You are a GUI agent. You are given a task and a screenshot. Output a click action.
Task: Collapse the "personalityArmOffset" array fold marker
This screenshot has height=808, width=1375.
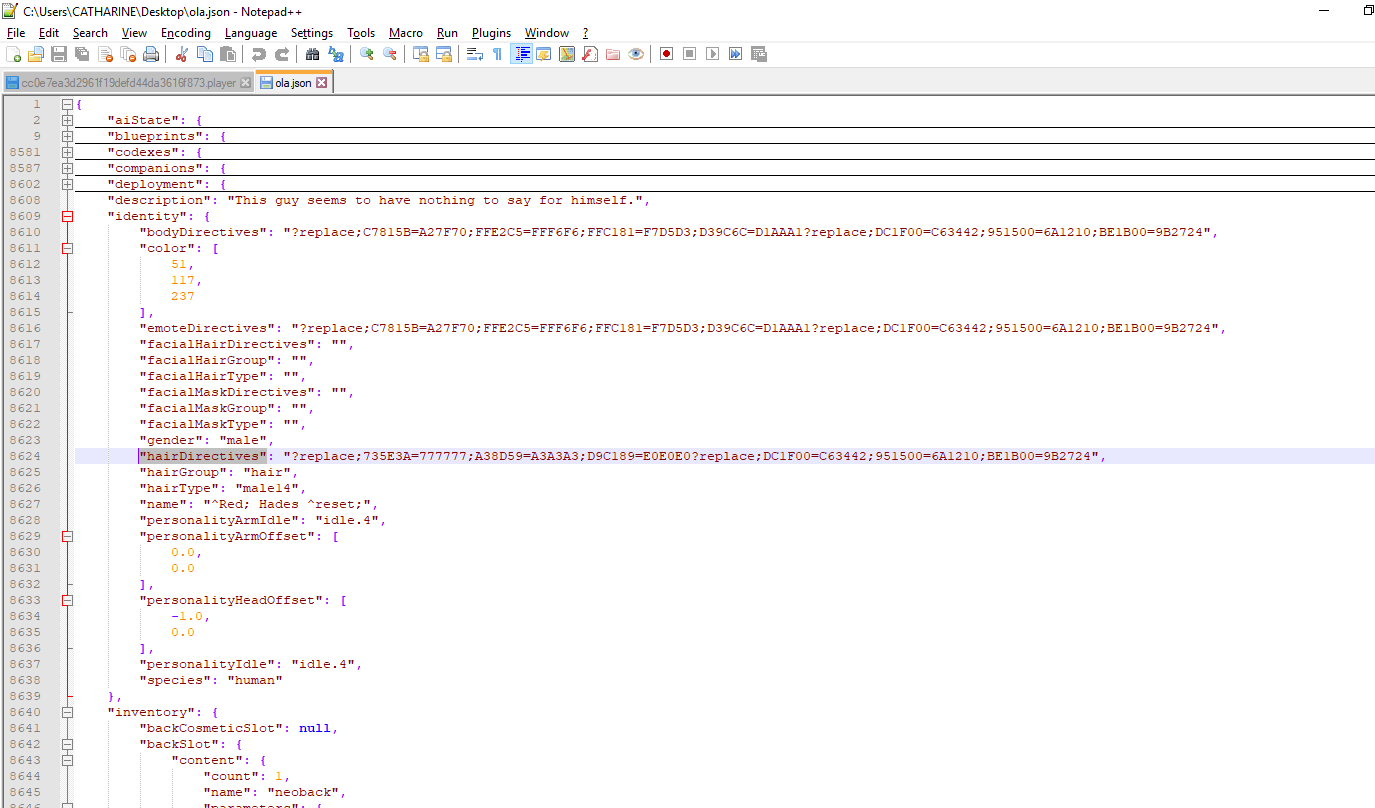point(68,536)
